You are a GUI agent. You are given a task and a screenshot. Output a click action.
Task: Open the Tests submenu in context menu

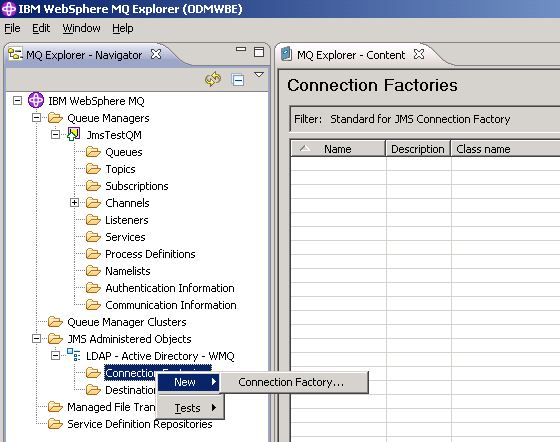click(190, 408)
